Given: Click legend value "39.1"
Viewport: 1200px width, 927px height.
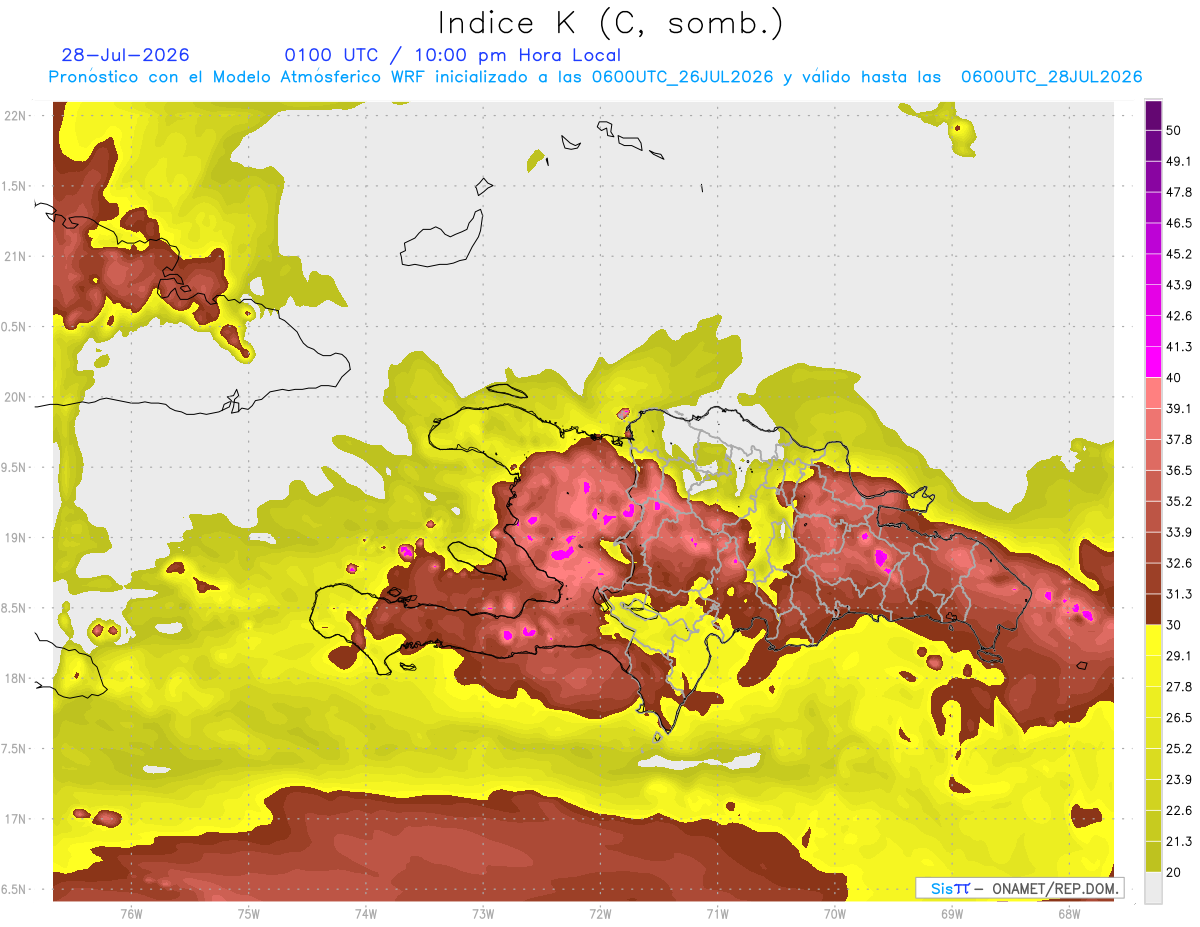Looking at the screenshot, I should pos(1179,408).
